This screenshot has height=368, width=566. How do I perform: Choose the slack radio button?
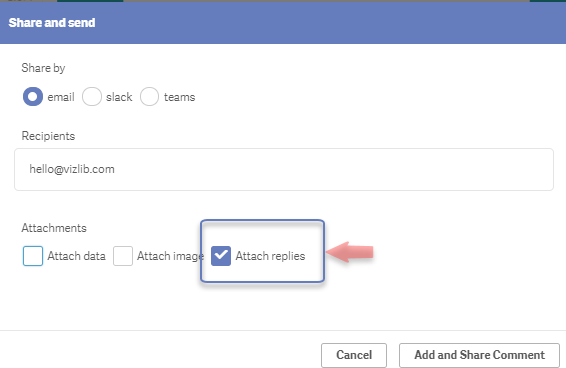coord(92,97)
